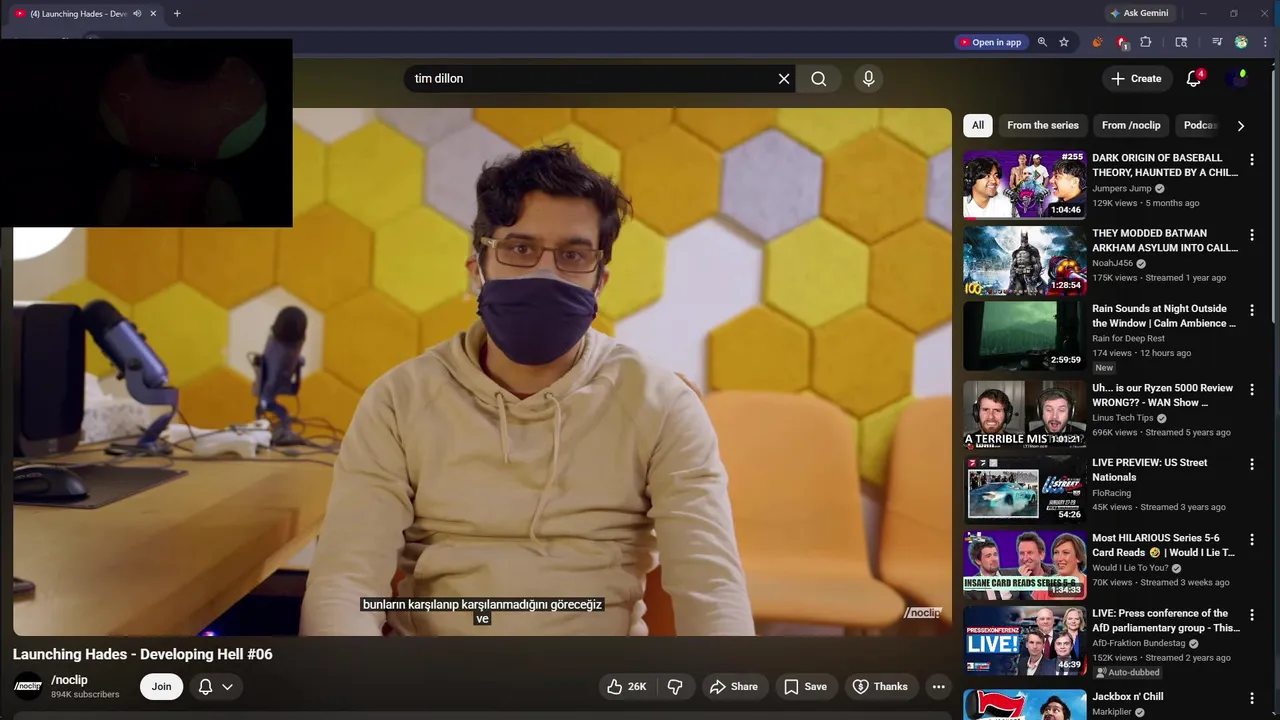The height and width of the screenshot is (720, 1280).
Task: Open the Chrome three-dot menu
Action: [1265, 42]
